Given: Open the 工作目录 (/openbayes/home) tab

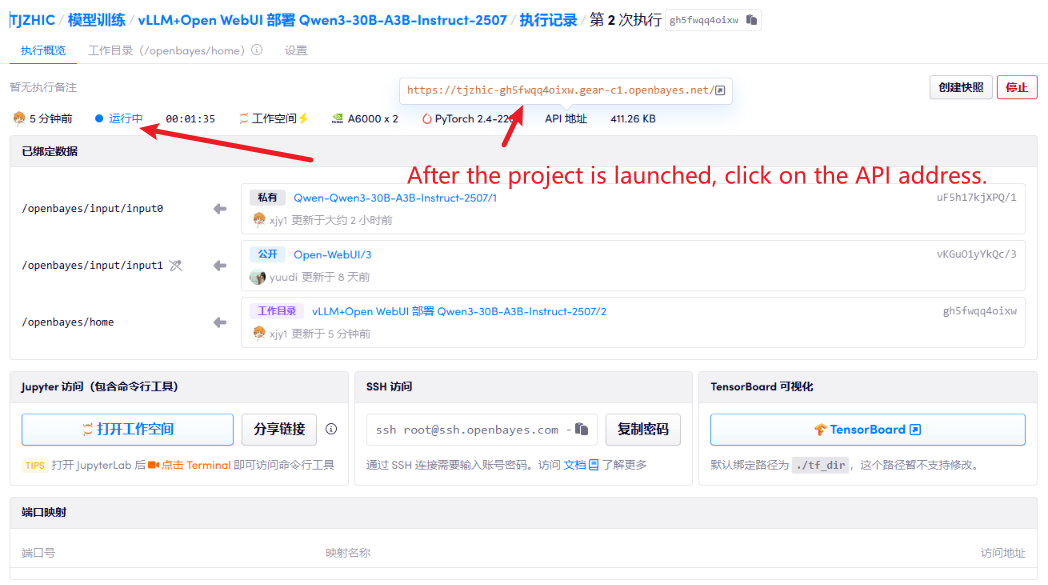Looking at the screenshot, I should (x=166, y=50).
